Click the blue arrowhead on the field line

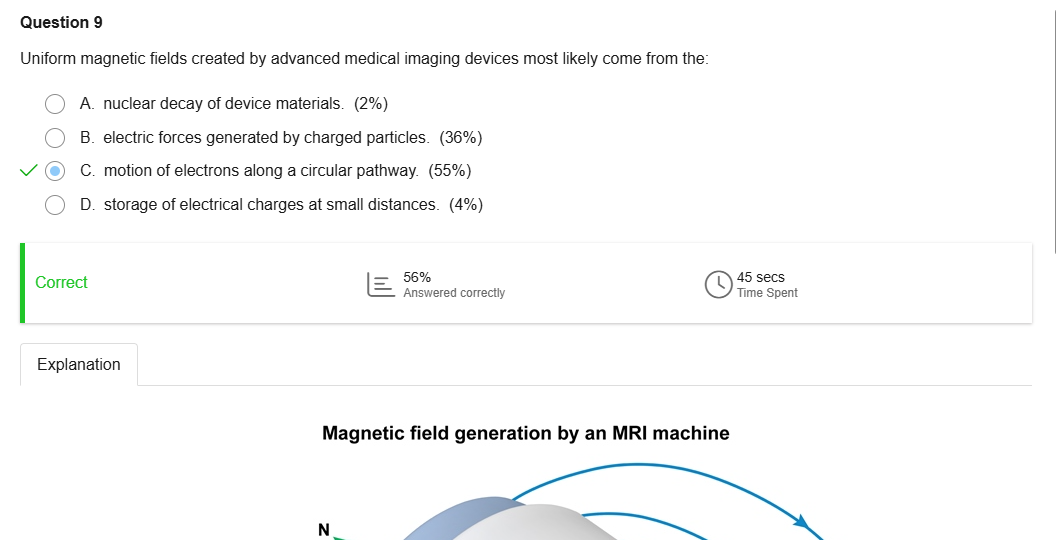[x=800, y=520]
